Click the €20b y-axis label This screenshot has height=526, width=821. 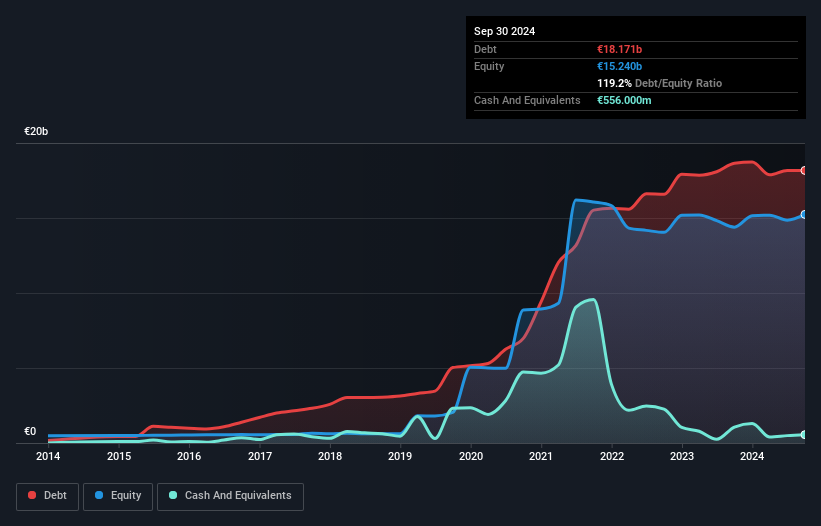36,131
